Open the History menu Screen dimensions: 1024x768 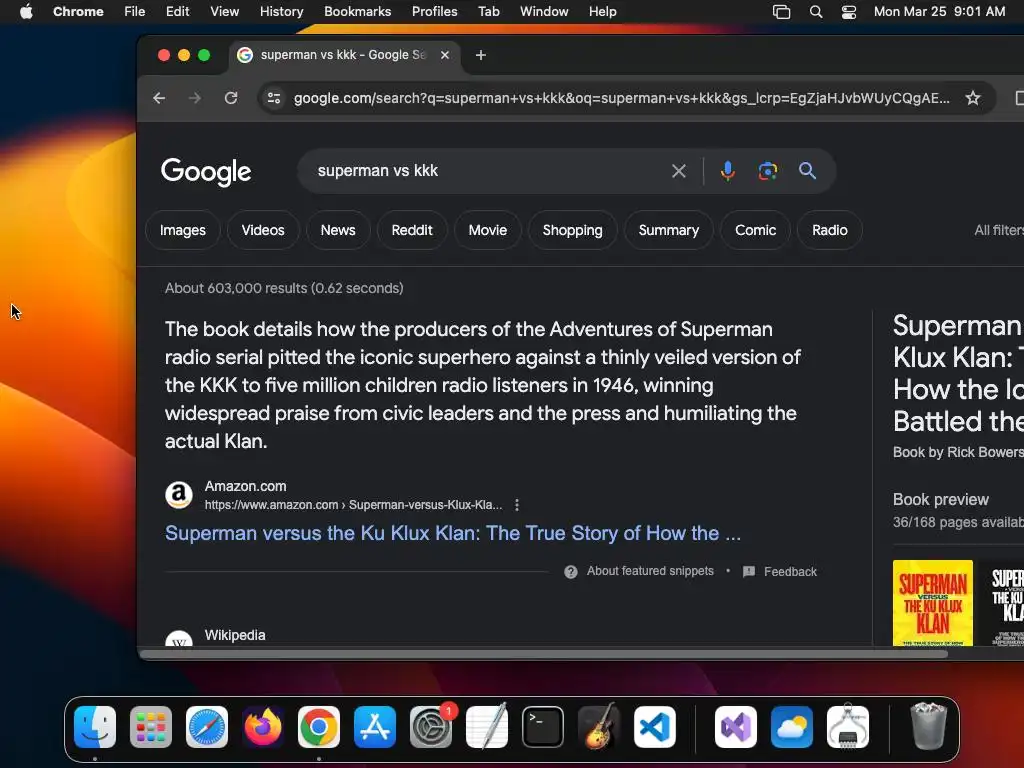(x=281, y=12)
